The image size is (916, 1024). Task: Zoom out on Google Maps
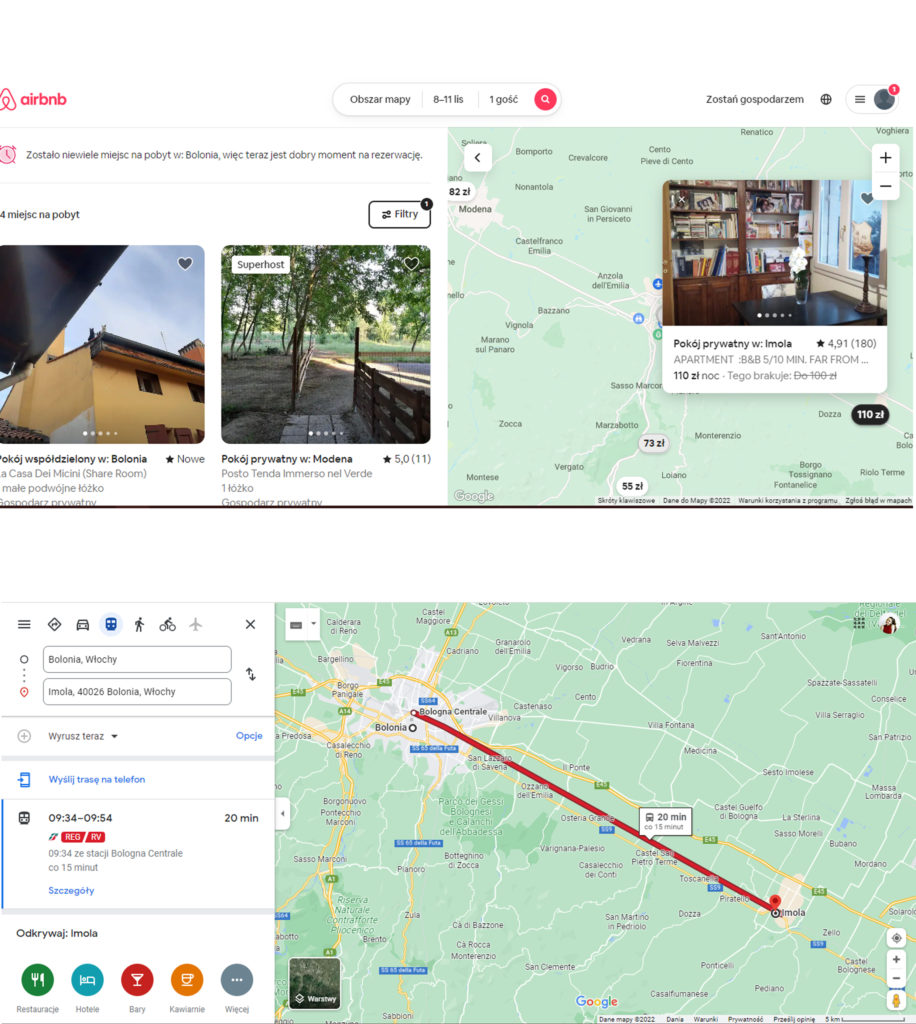pos(896,978)
